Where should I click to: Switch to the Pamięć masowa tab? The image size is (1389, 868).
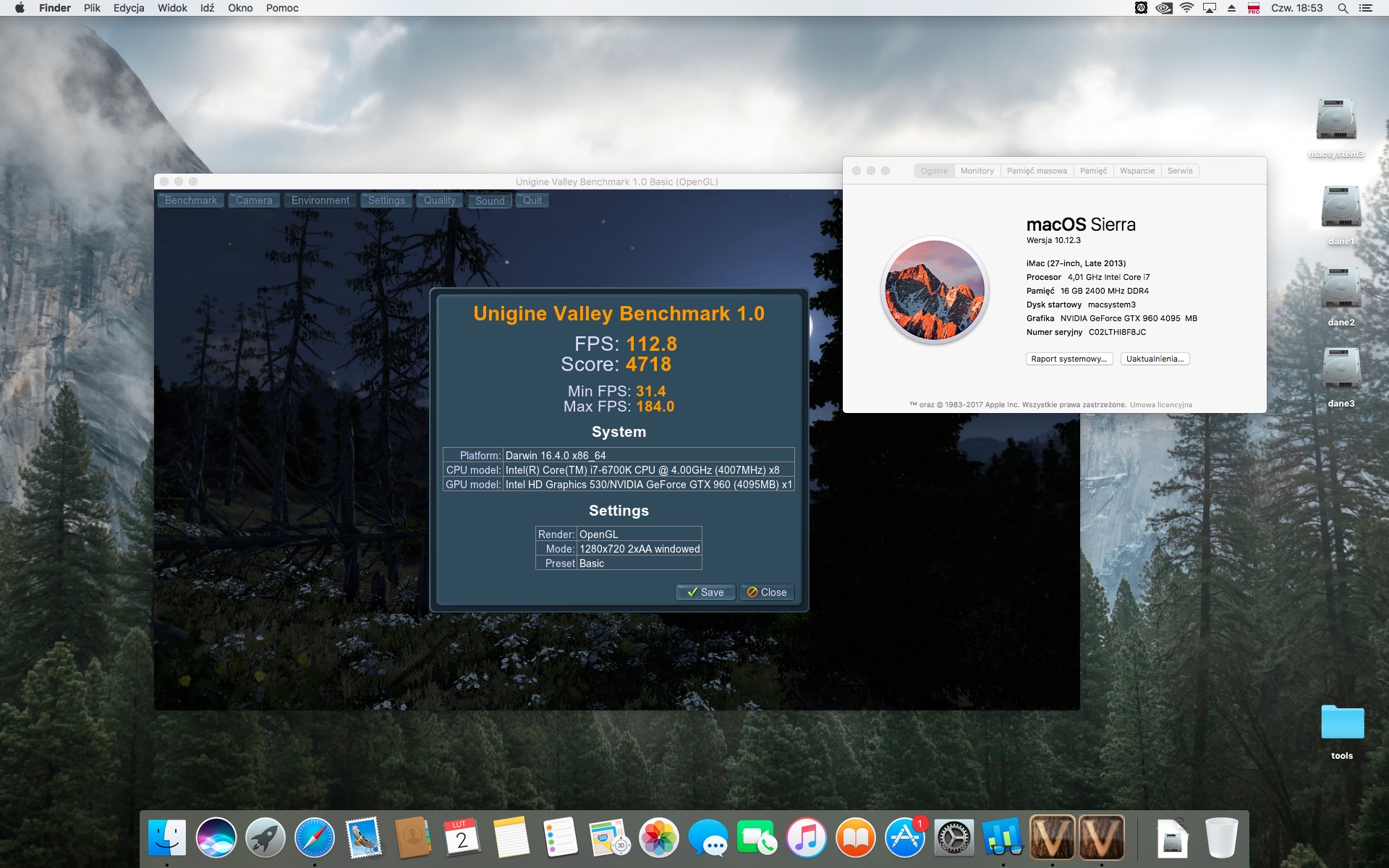click(x=1037, y=171)
